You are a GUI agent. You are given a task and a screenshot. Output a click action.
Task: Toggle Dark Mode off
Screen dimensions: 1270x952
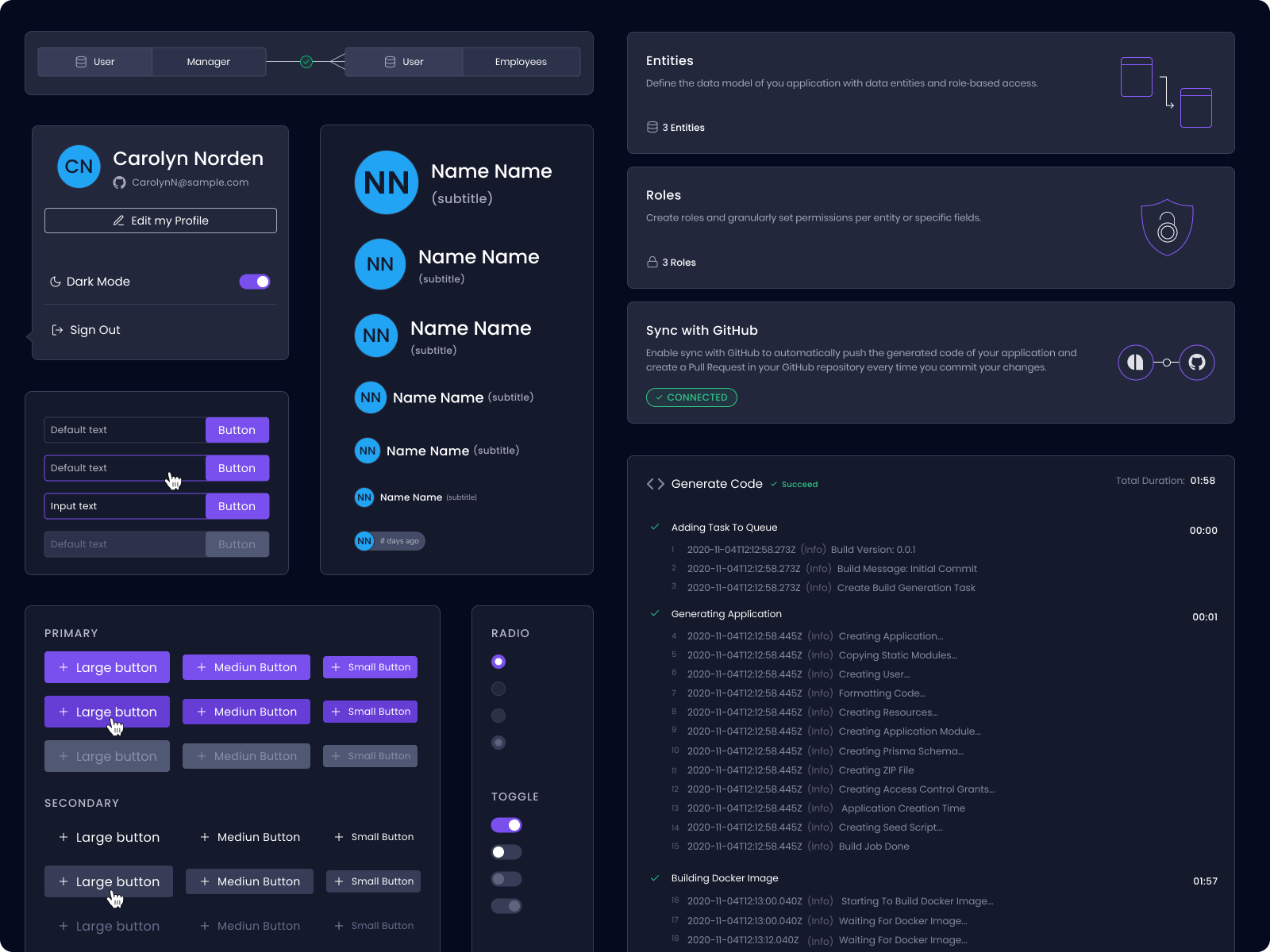pos(255,281)
